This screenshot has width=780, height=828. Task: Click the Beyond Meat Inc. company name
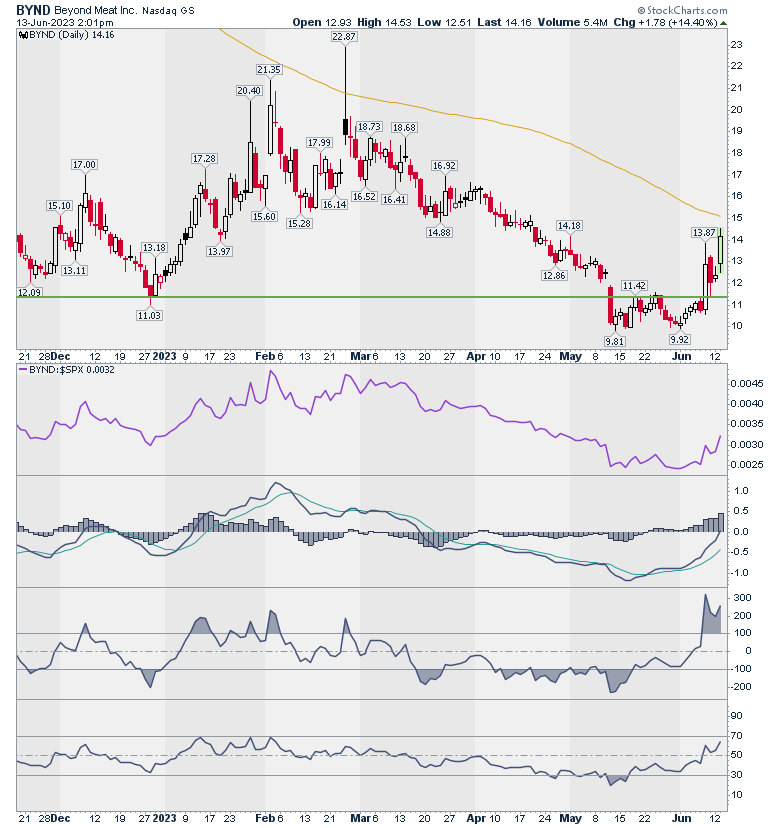96,10
